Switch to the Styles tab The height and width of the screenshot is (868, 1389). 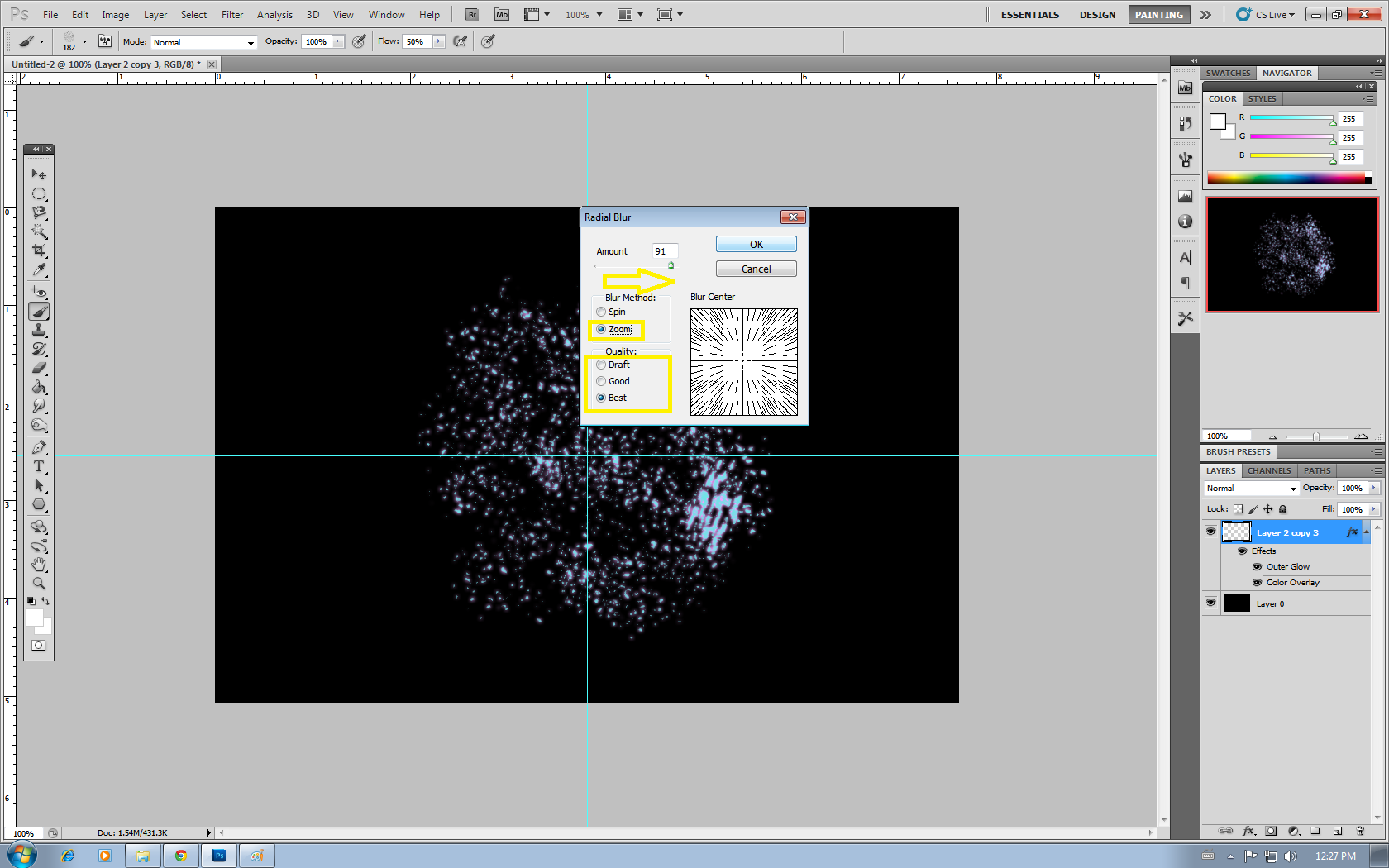[1262, 98]
